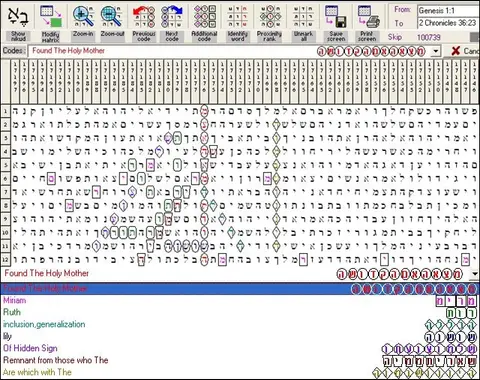Click matrix row header 3
The height and width of the screenshot is (380, 480).
5,138
